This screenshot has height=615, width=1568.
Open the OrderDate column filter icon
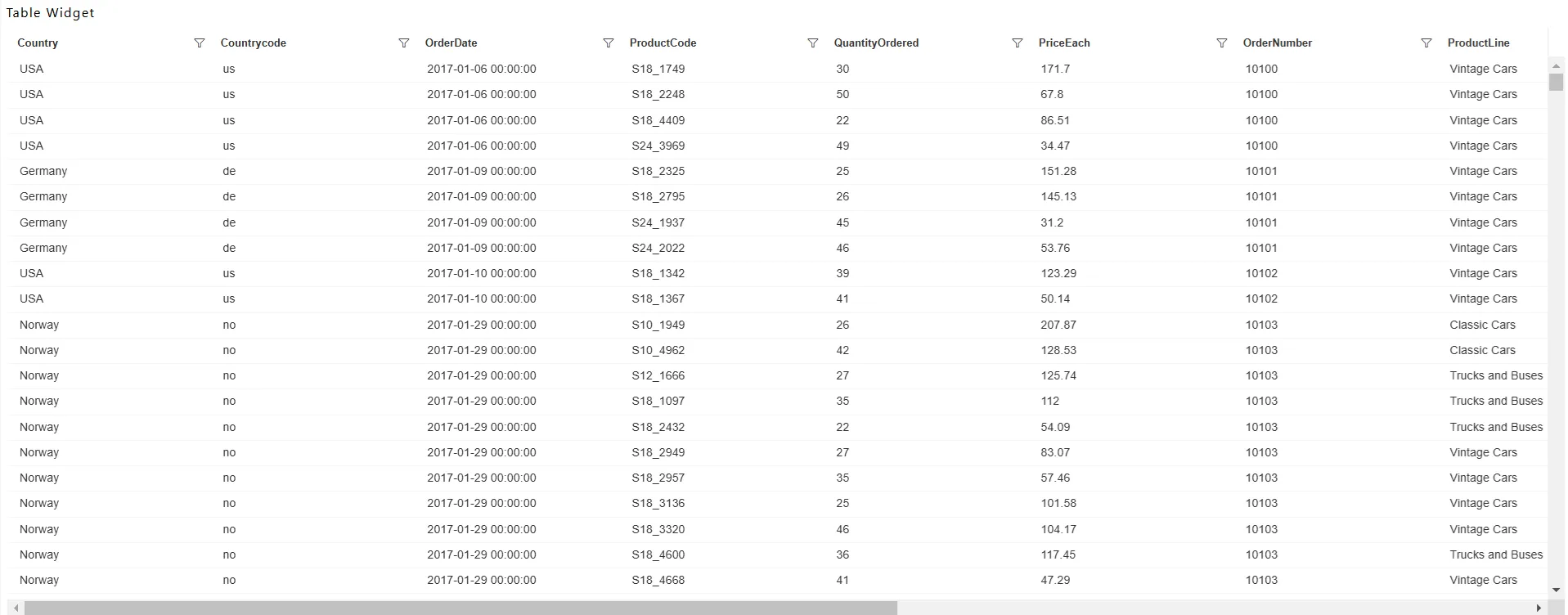click(608, 43)
